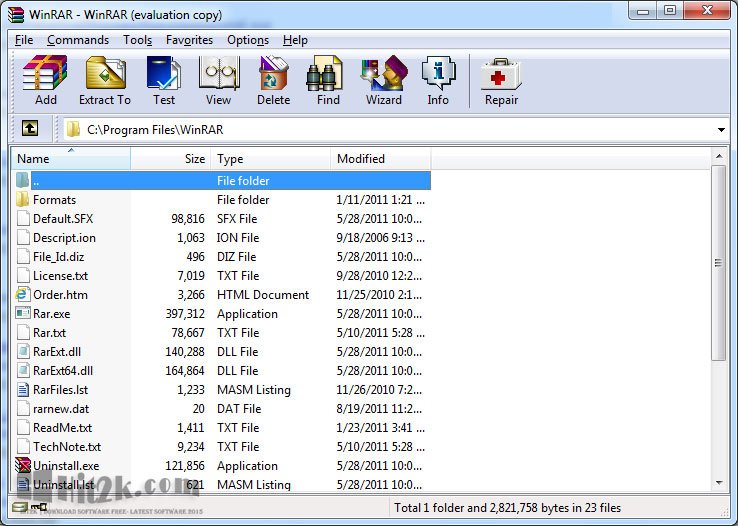The width and height of the screenshot is (738, 526).
Task: Select the ReadMe.txt file name
Action: [63, 428]
